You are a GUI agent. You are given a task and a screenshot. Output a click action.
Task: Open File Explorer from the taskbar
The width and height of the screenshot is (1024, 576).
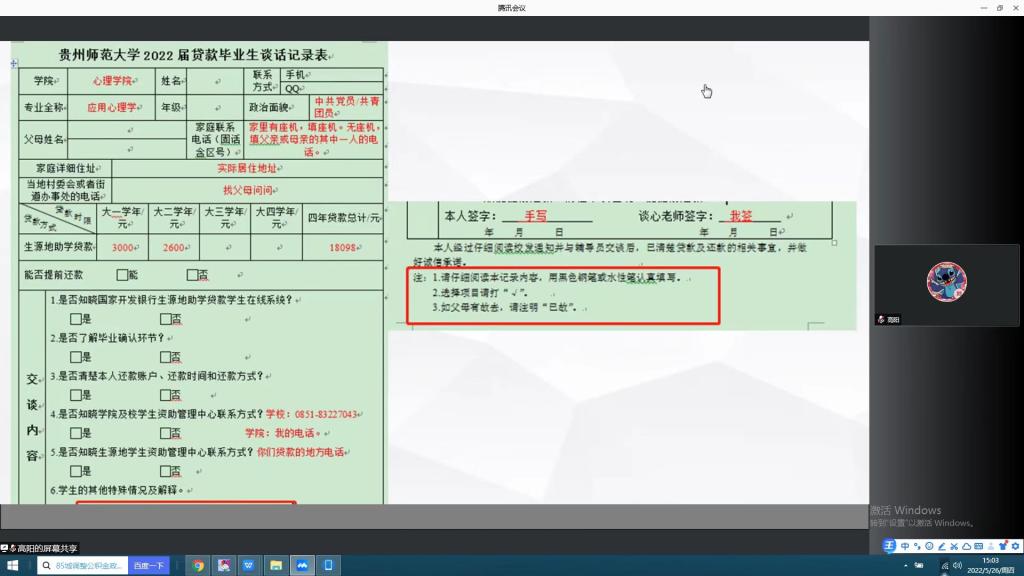[276, 566]
